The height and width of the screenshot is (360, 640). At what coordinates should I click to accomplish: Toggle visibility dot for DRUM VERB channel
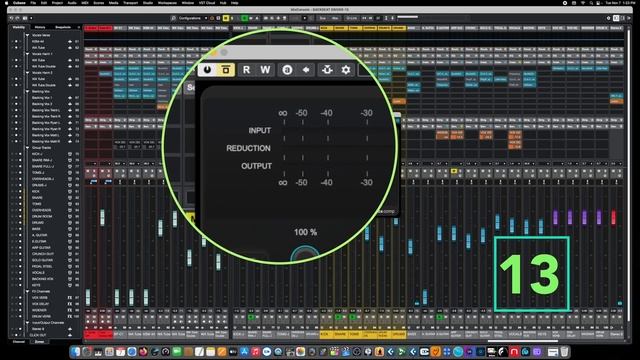coord(20,316)
